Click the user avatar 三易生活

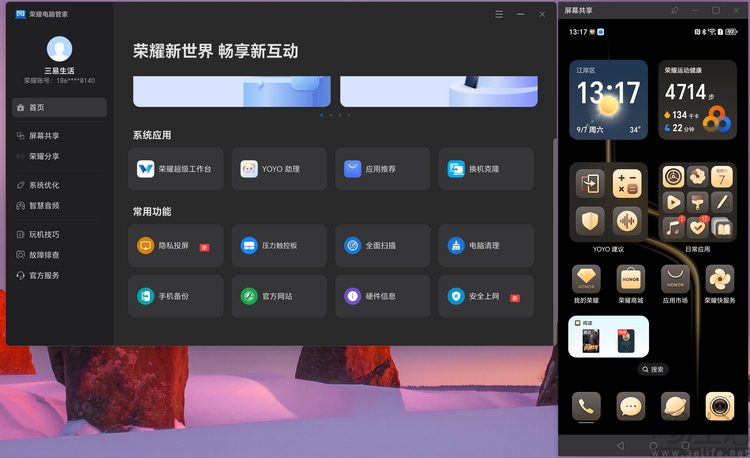(59, 49)
